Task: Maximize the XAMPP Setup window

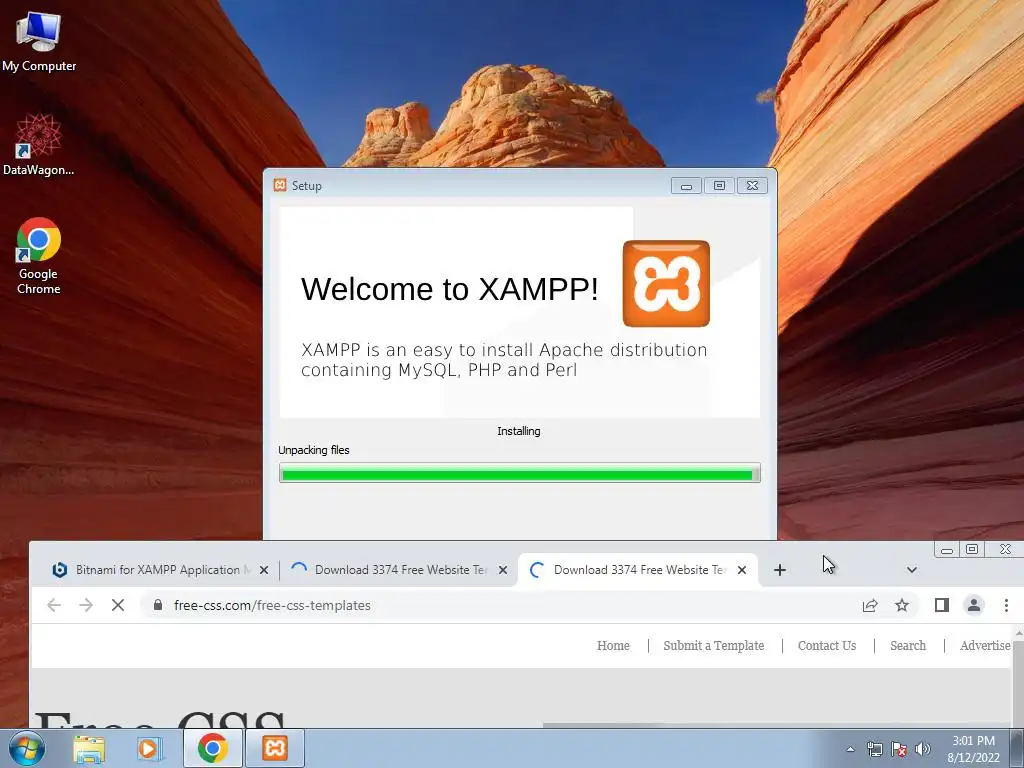Action: point(719,186)
